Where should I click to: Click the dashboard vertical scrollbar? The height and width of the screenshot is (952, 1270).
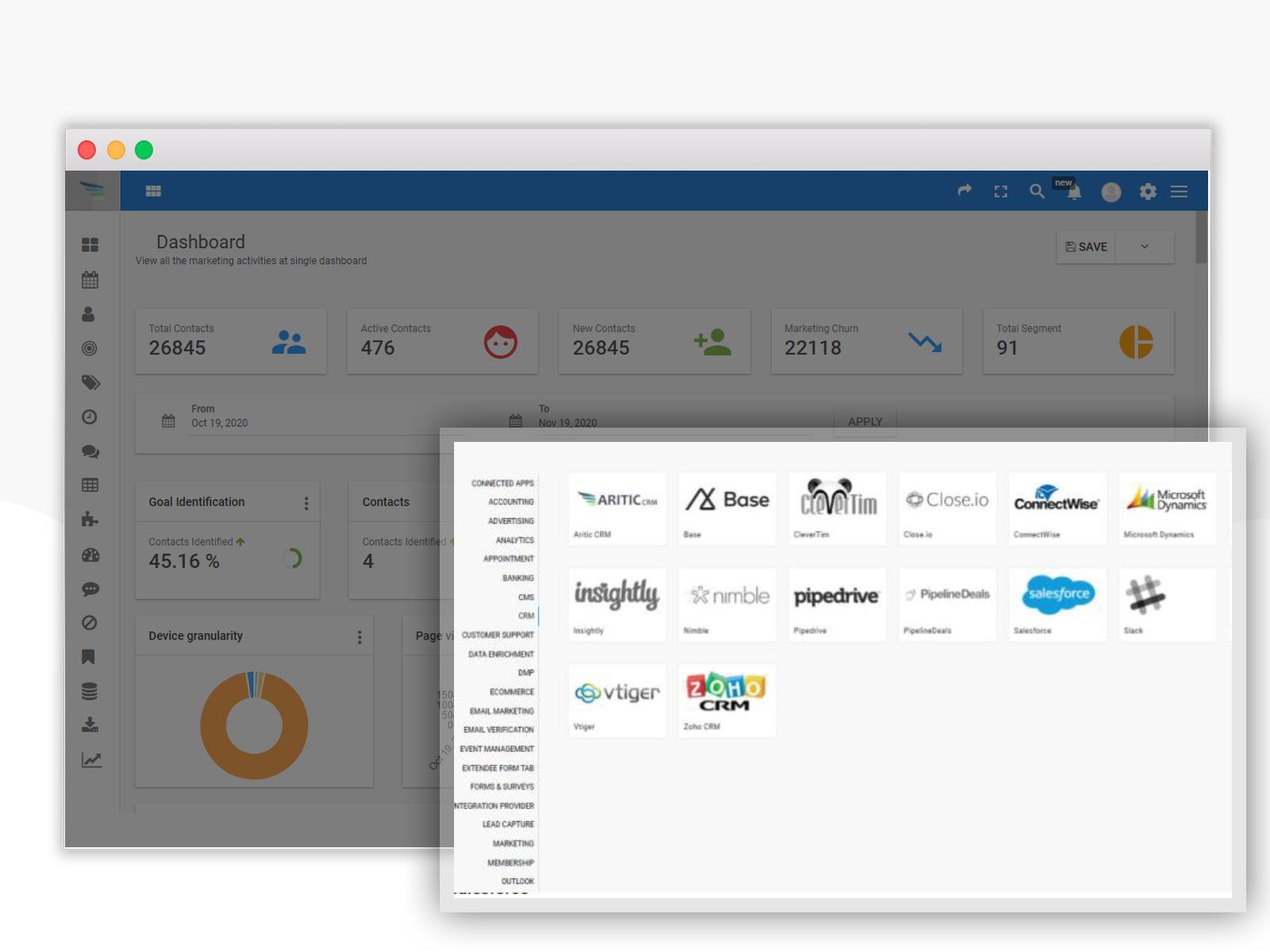[x=1201, y=237]
